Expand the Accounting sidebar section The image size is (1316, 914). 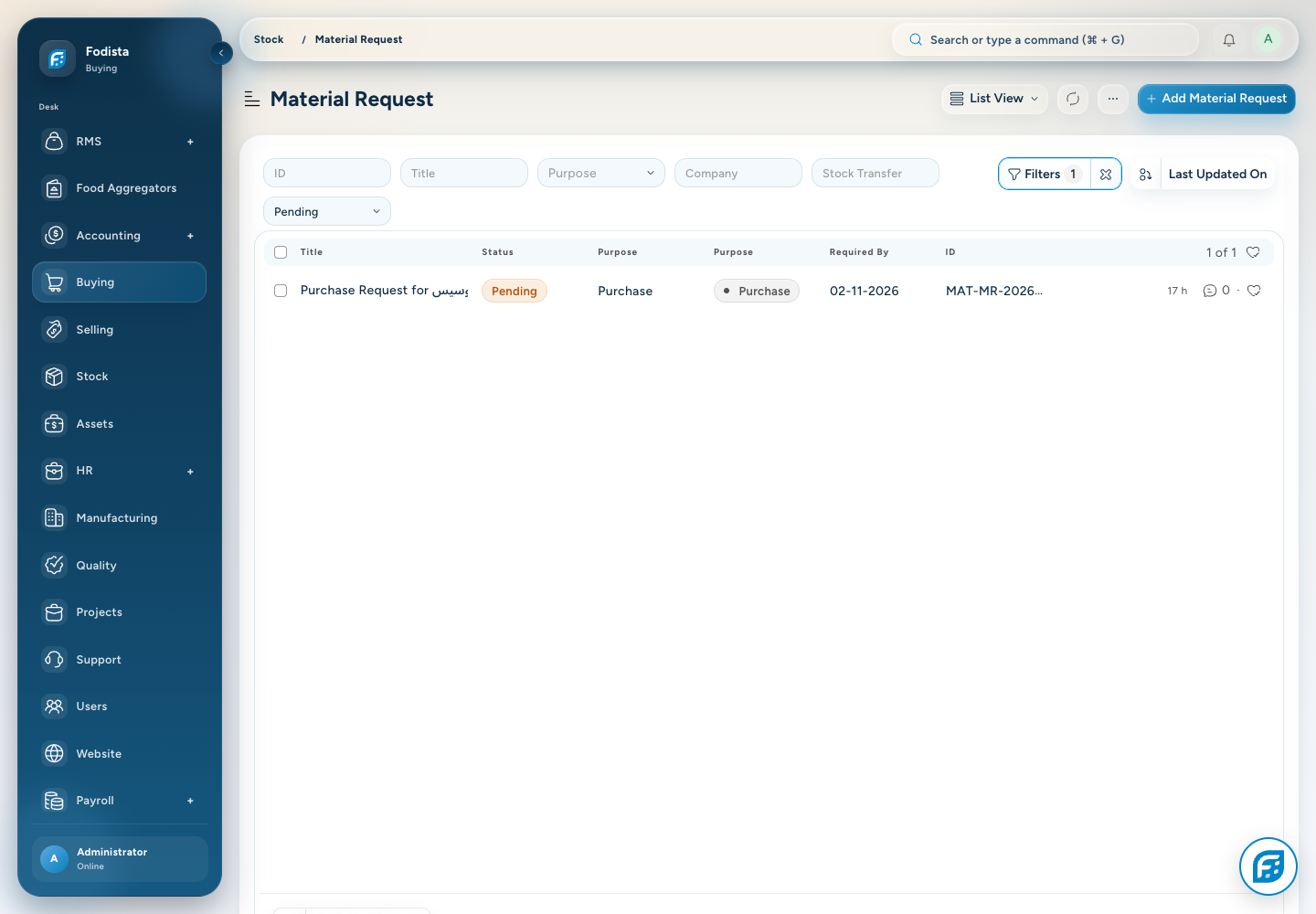[190, 236]
